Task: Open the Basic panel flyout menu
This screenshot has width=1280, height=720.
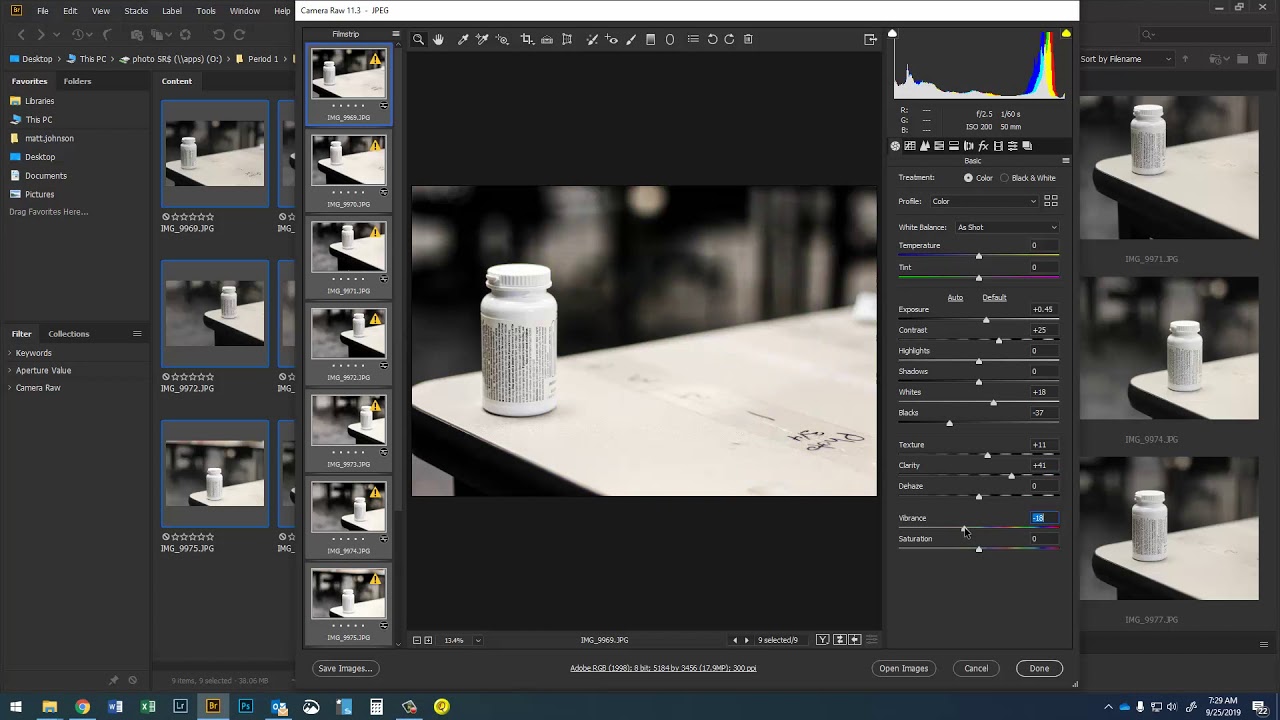Action: click(x=1066, y=161)
